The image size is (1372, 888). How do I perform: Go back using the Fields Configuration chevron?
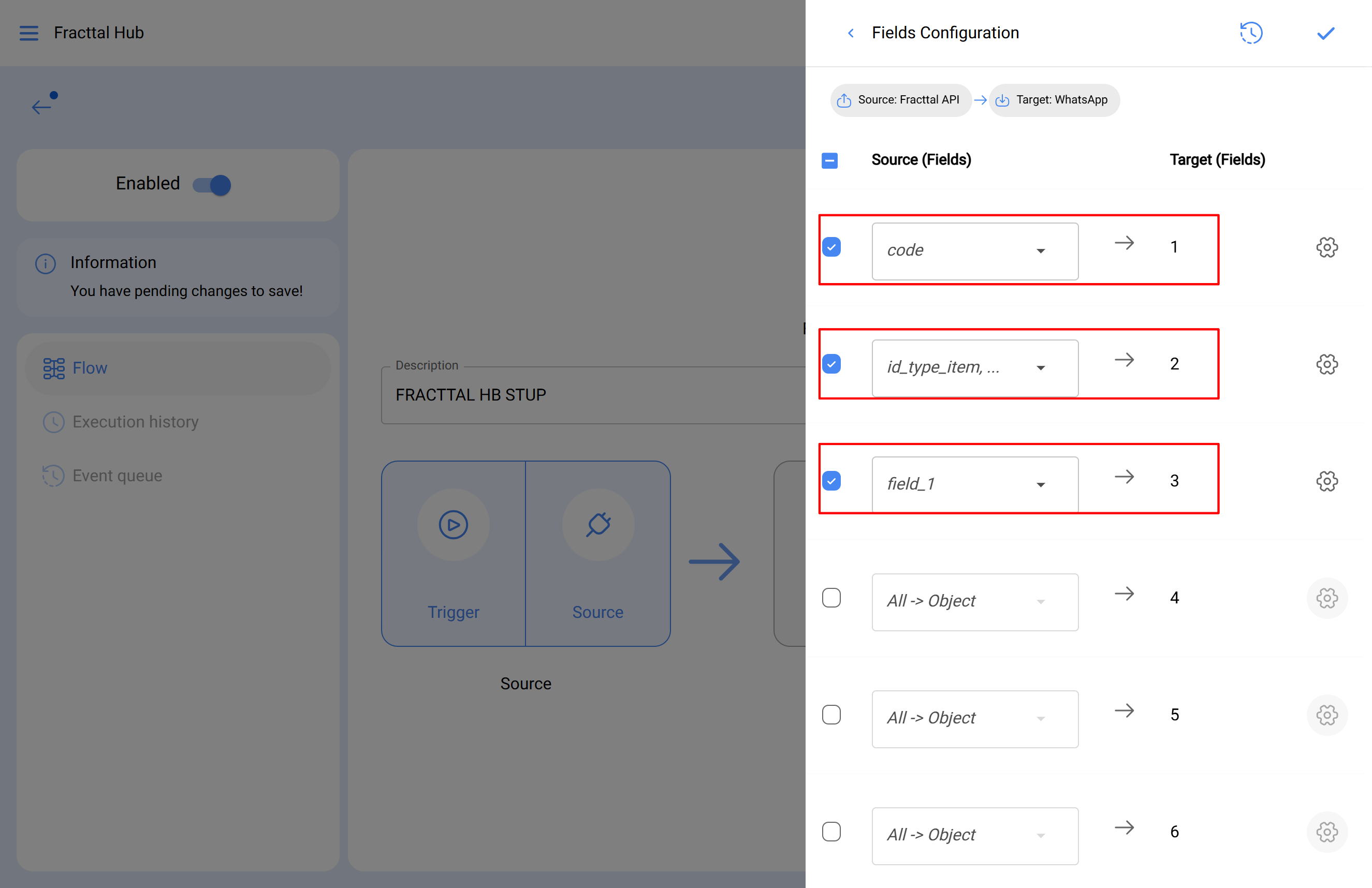(851, 33)
